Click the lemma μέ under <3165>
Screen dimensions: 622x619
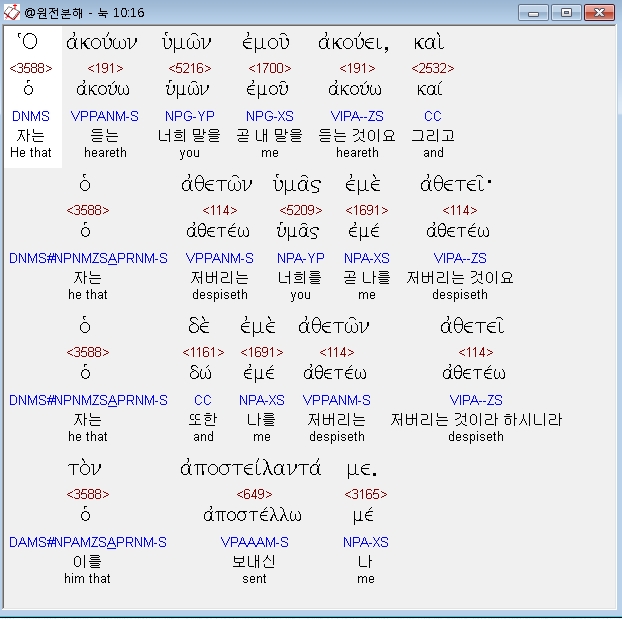coord(363,516)
